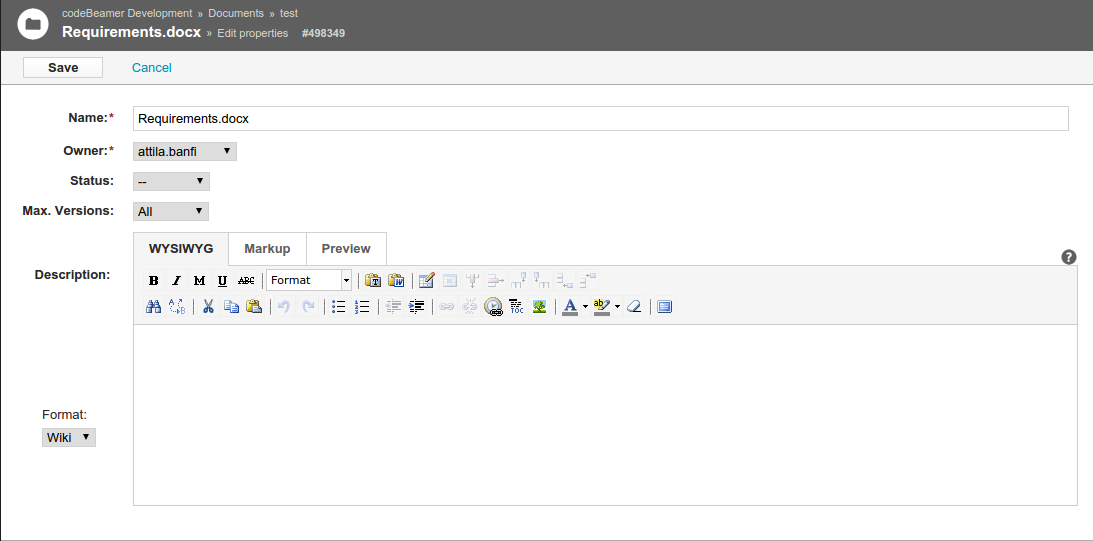Undo the last edit
The height and width of the screenshot is (541, 1093).
pos(284,306)
